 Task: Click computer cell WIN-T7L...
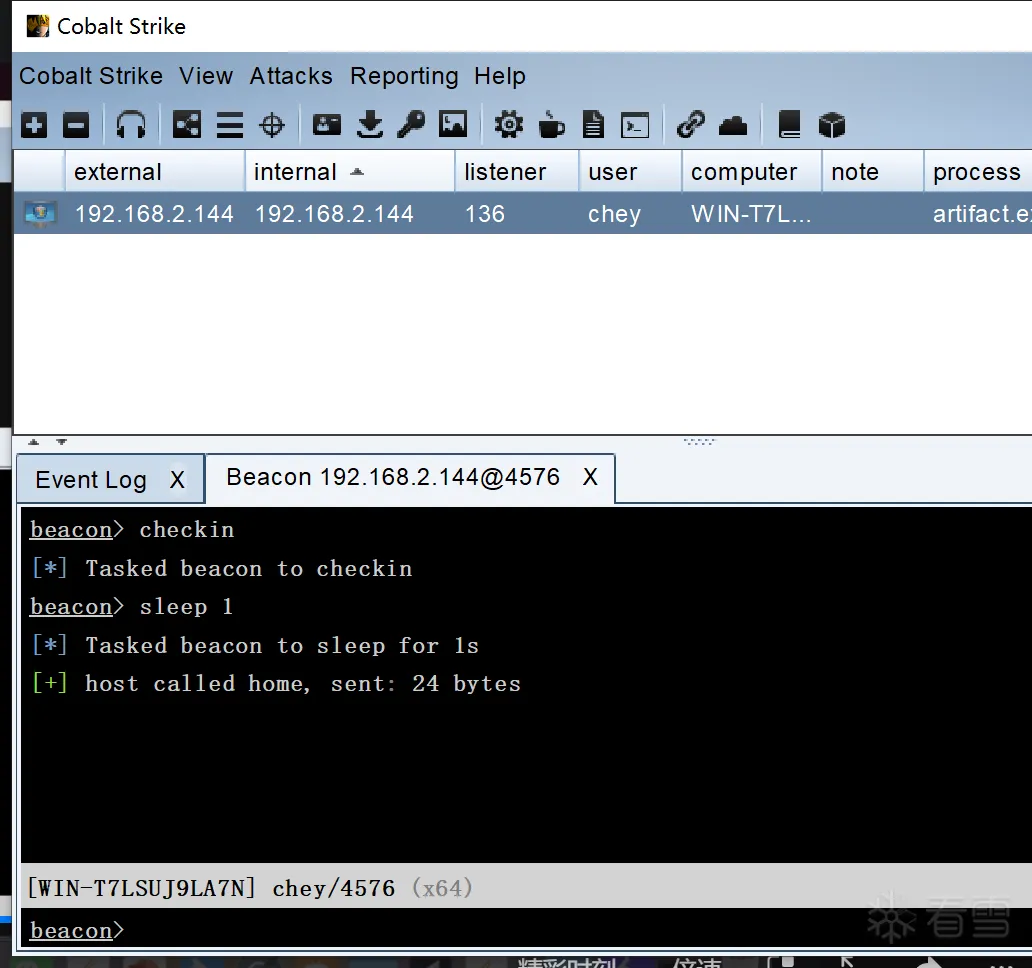(x=751, y=214)
